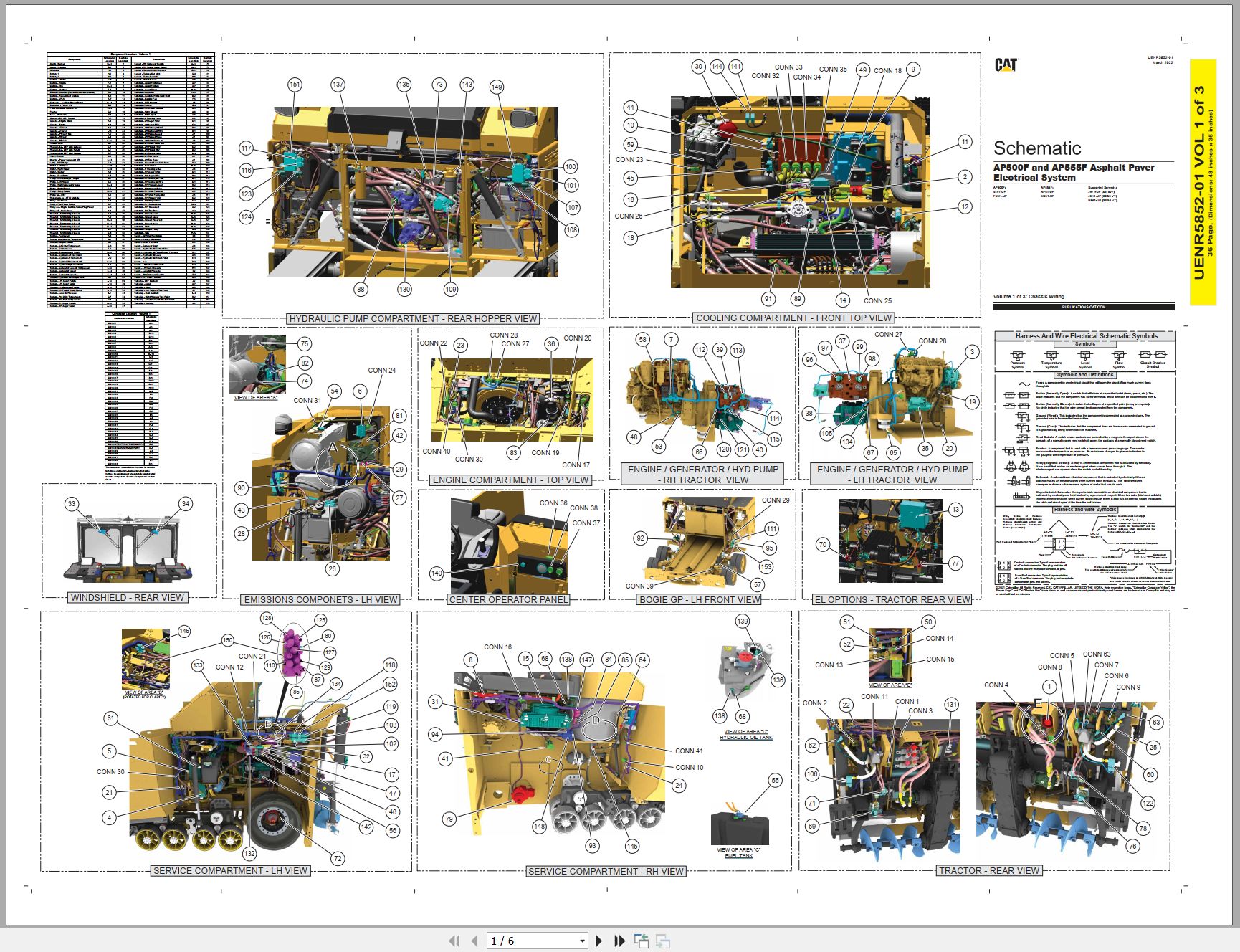Click 'EMISSIONS COMPONETS - LH VIEW' caption

tap(320, 599)
